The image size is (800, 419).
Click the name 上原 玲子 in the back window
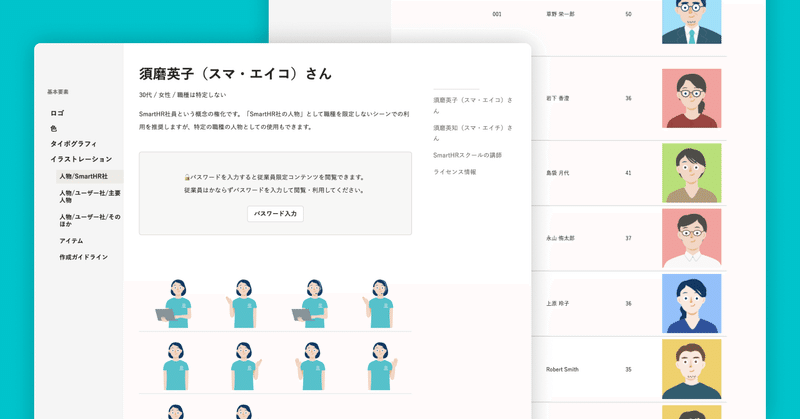[558, 304]
